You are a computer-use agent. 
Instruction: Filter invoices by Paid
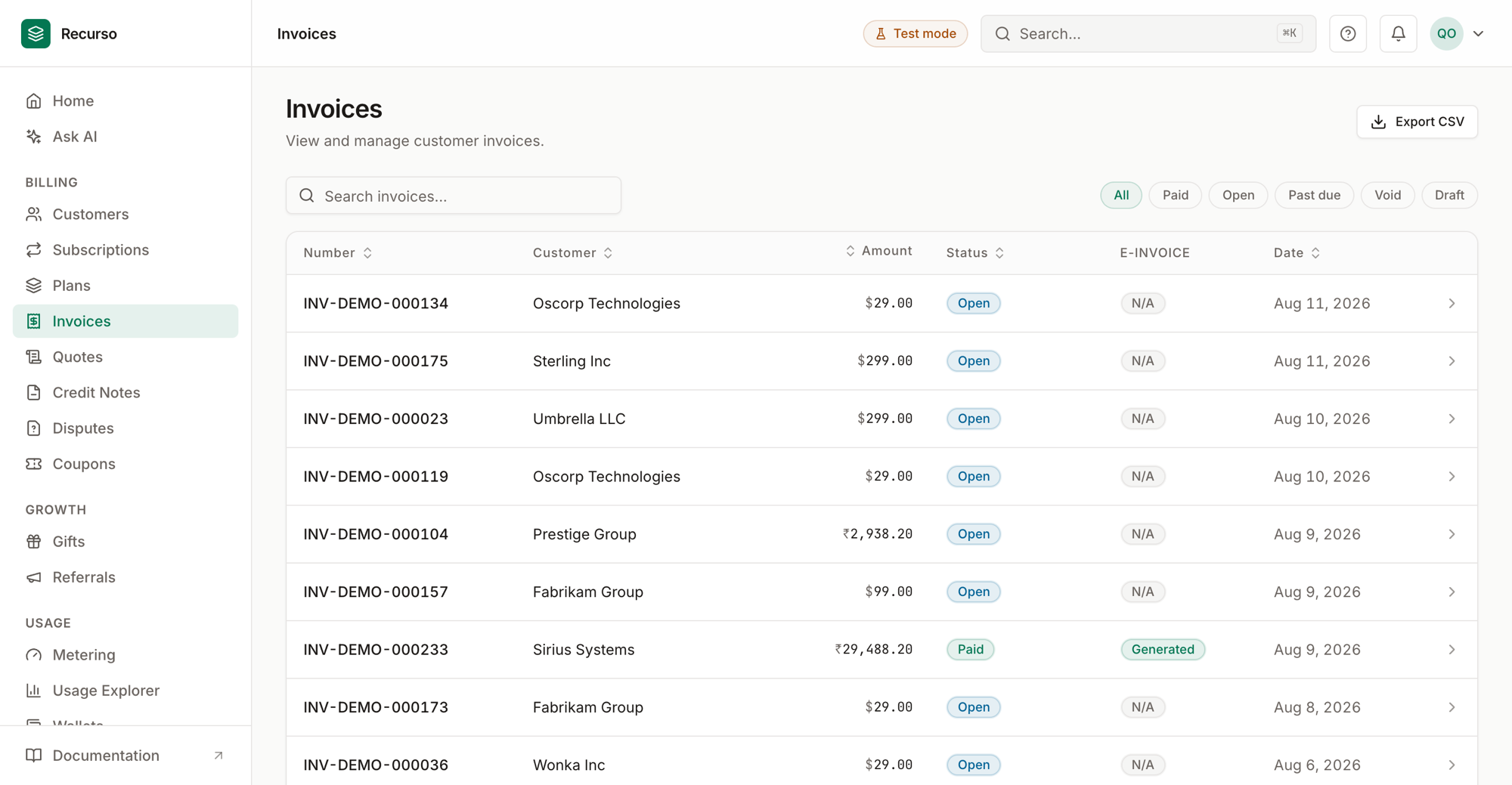pos(1176,195)
